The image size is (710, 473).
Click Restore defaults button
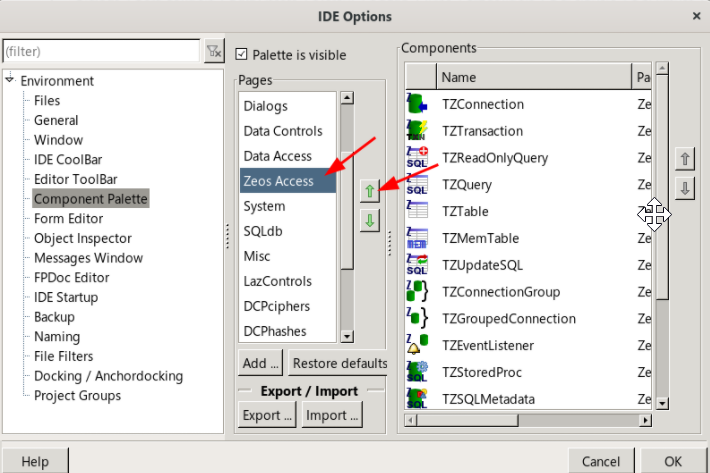pos(338,363)
